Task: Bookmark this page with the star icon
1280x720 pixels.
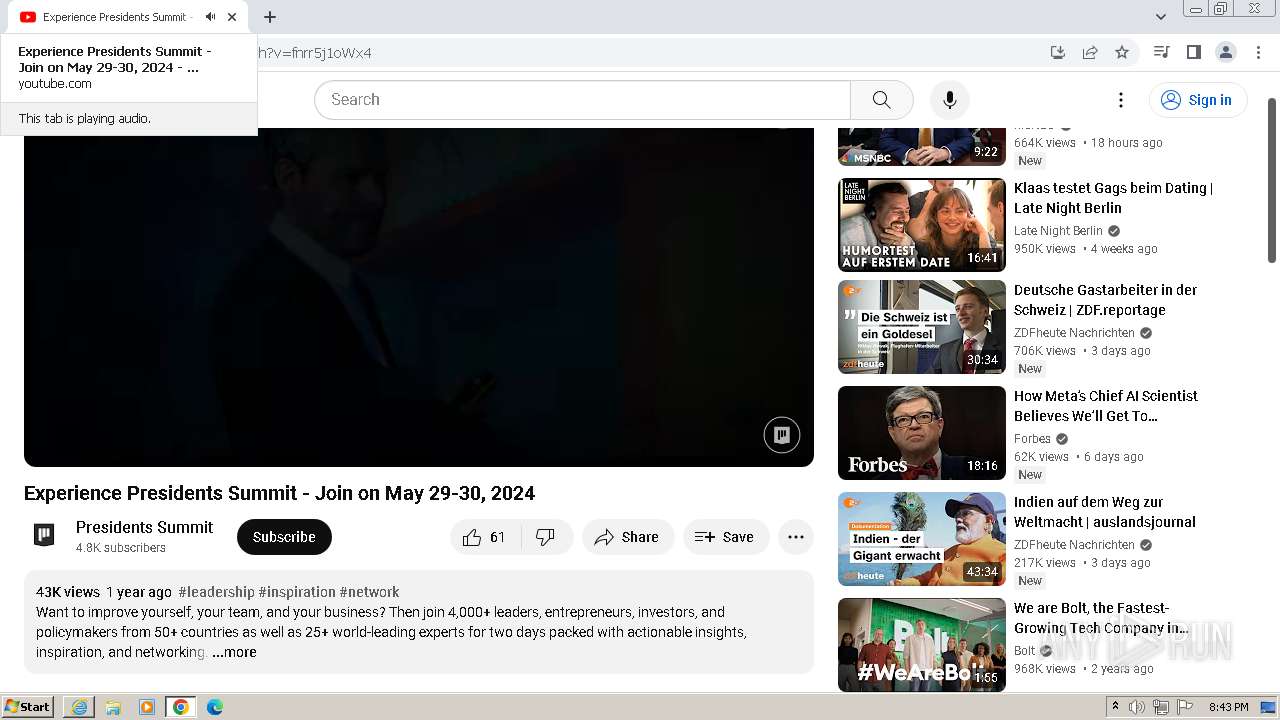Action: pos(1122,52)
